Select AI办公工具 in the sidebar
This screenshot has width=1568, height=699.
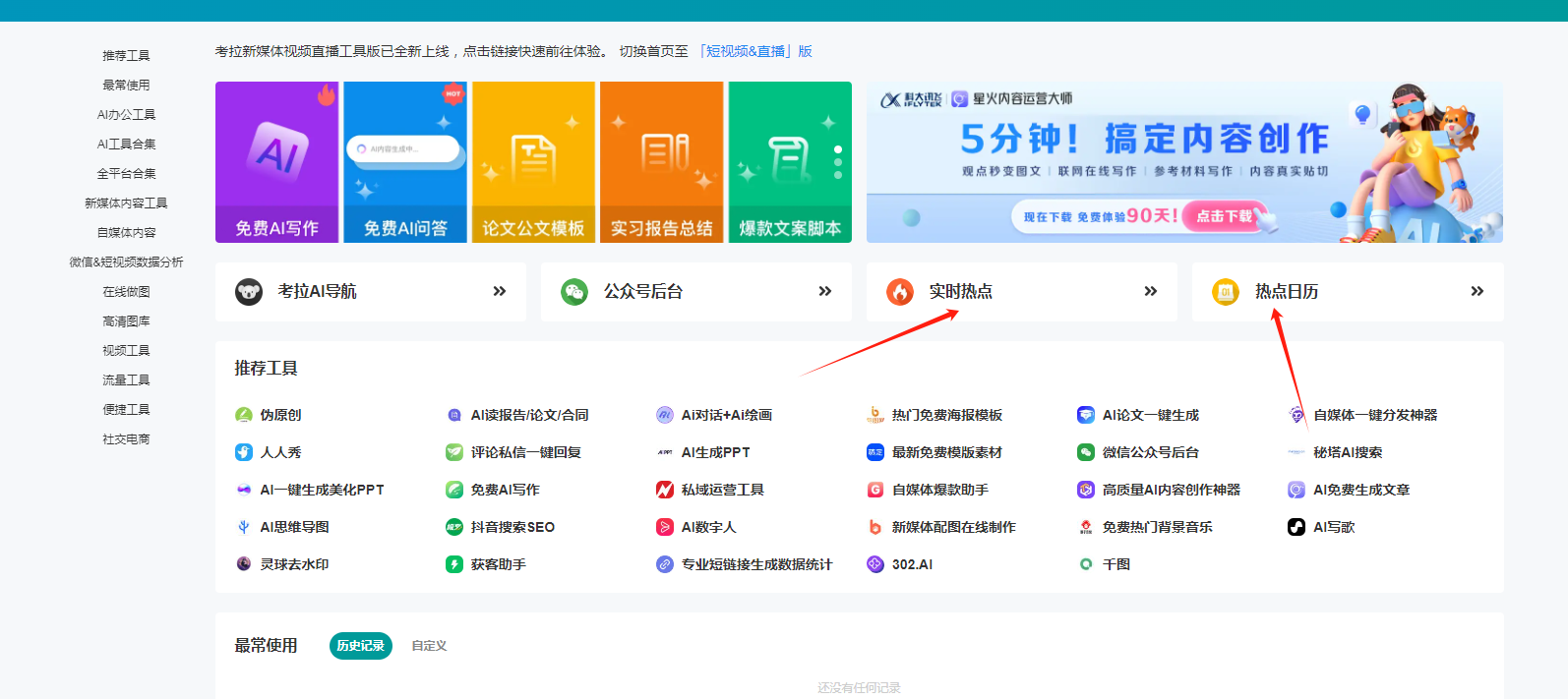coord(126,115)
